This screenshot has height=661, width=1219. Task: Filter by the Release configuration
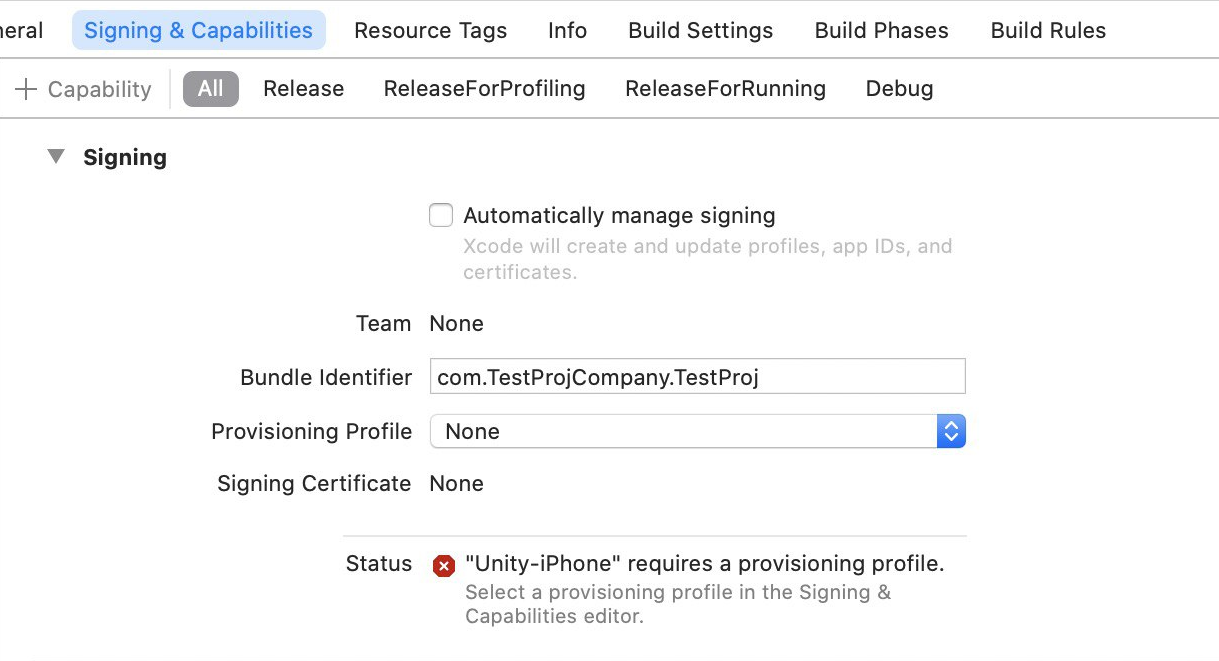tap(303, 88)
